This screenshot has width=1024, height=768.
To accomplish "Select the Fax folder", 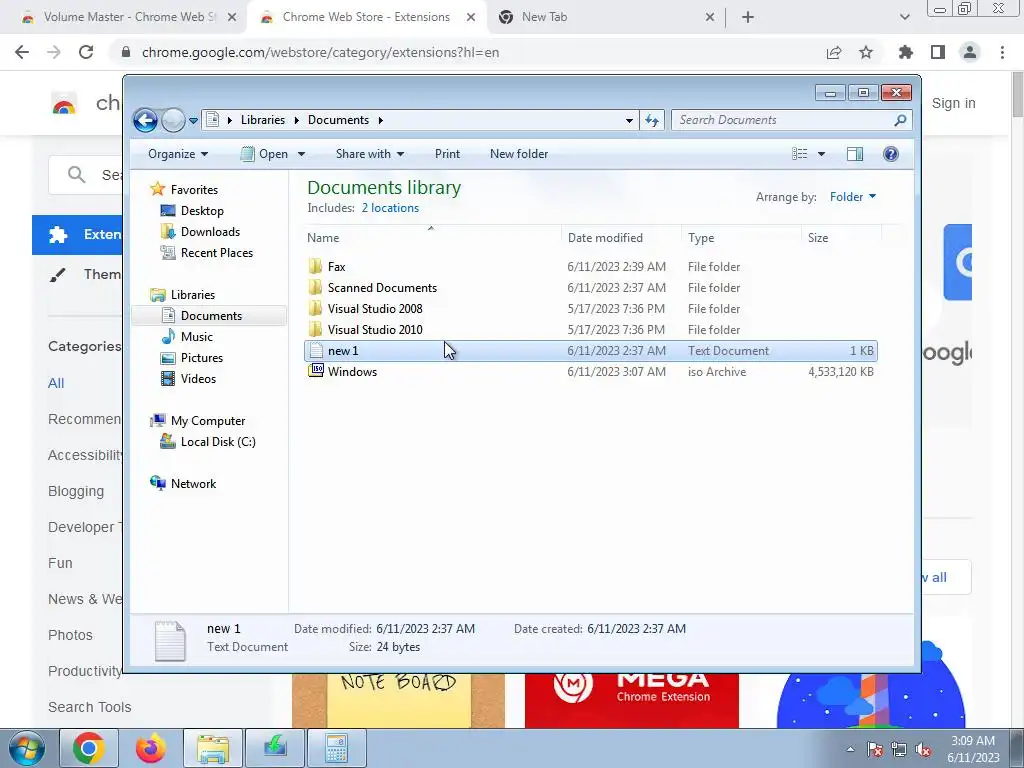I will tap(590, 266).
